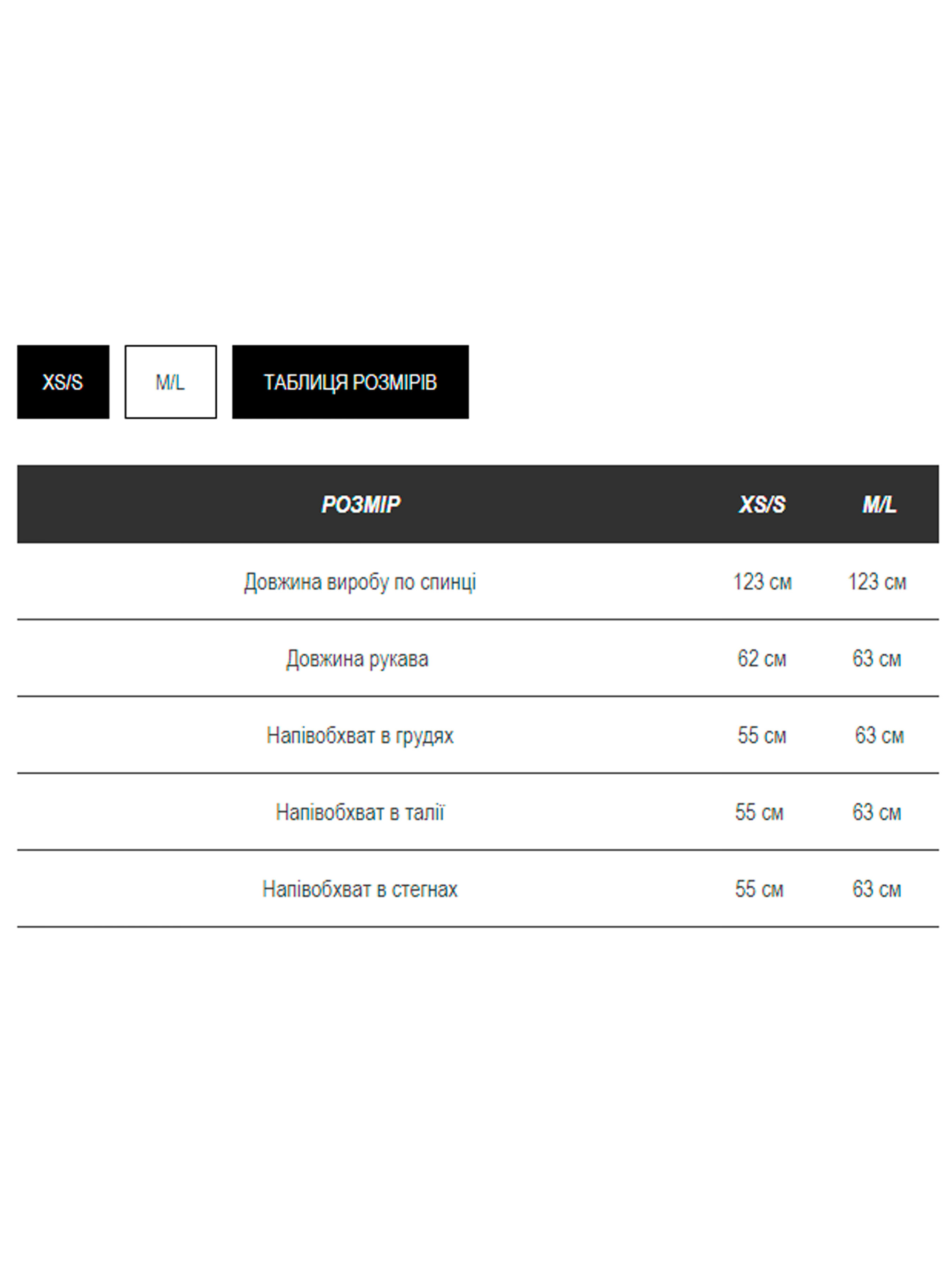This screenshot has width=952, height=1270.
Task: Click the XS/S column header
Action: tap(762, 504)
